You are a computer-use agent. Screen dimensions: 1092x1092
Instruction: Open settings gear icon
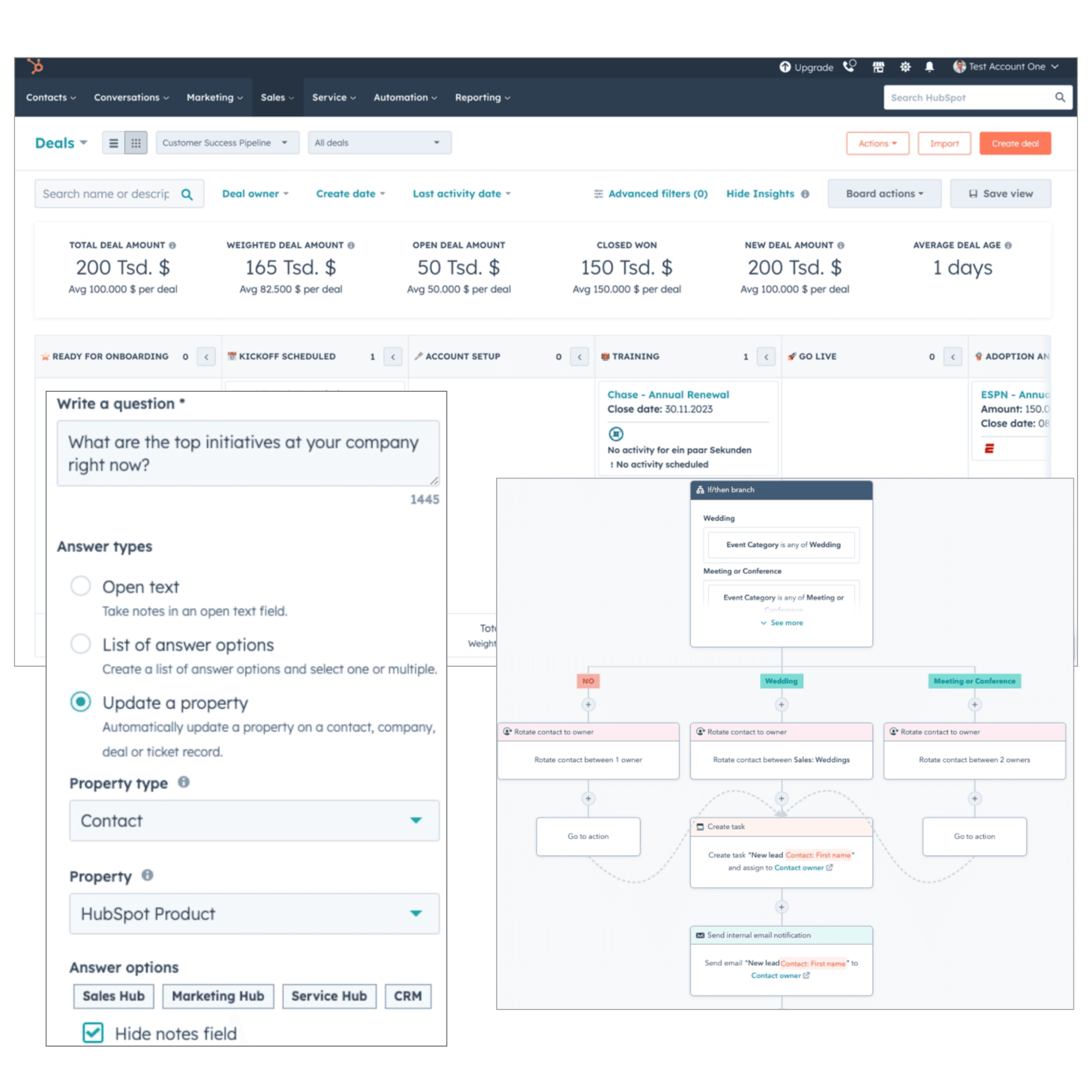click(905, 67)
